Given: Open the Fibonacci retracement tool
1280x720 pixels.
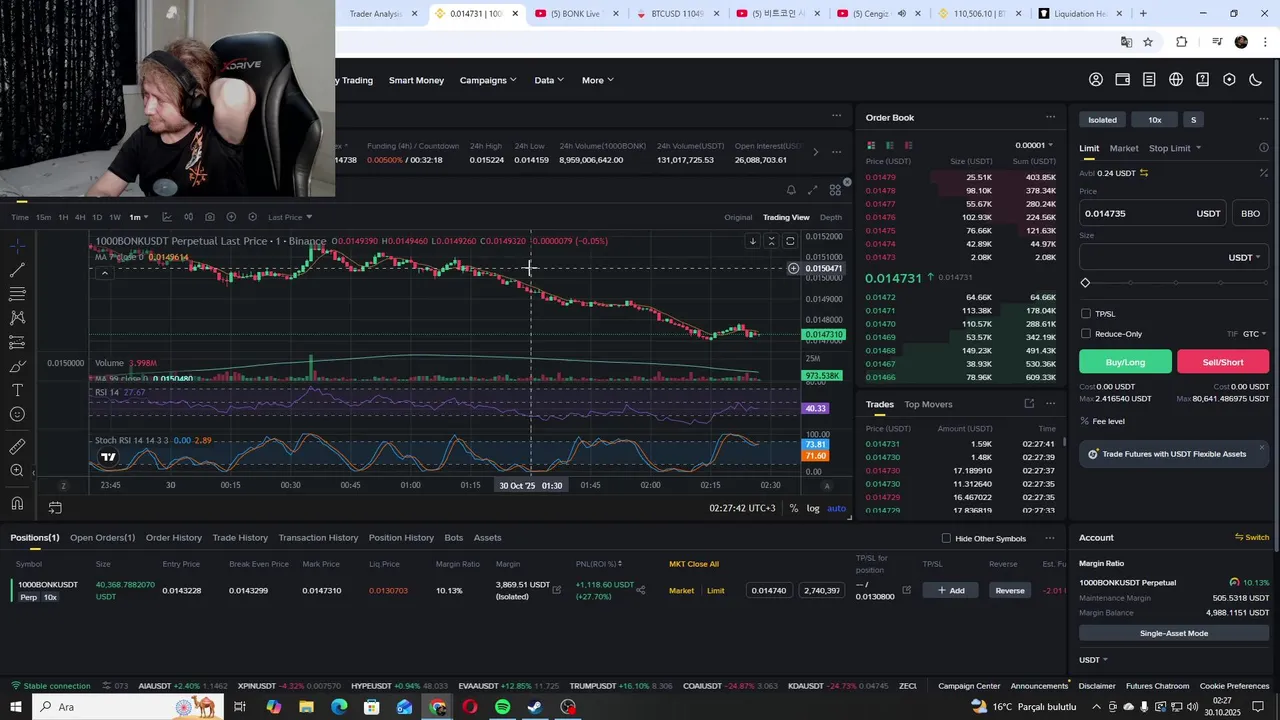Looking at the screenshot, I should (17, 294).
